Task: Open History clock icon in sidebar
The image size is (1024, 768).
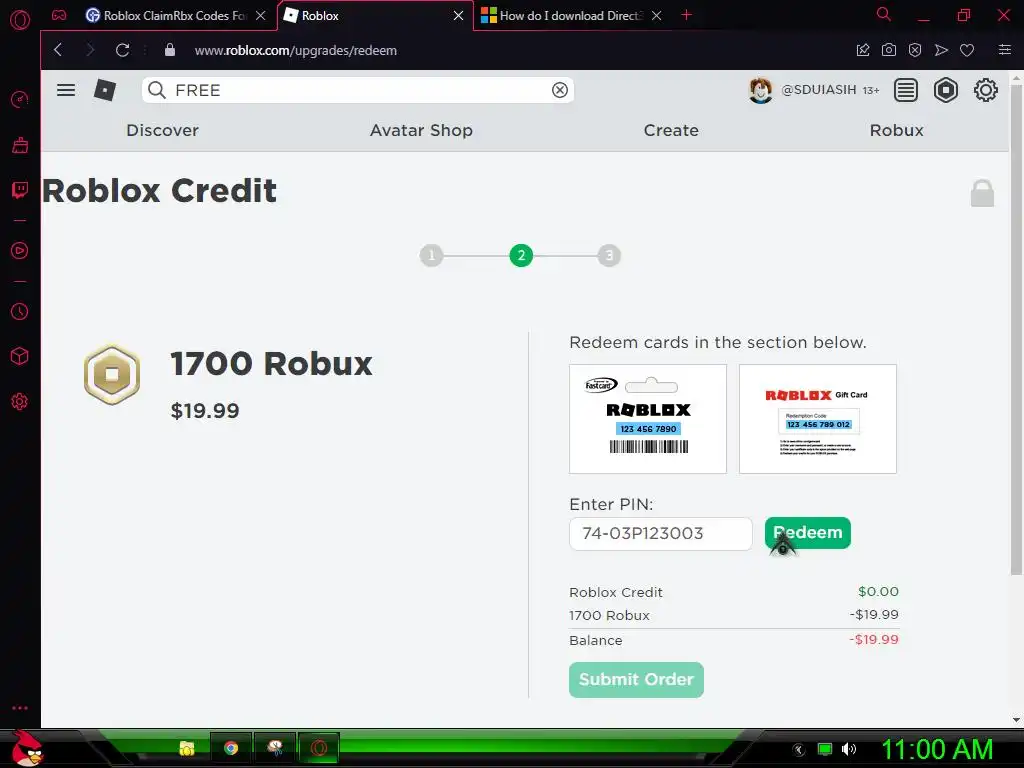Action: tap(20, 312)
